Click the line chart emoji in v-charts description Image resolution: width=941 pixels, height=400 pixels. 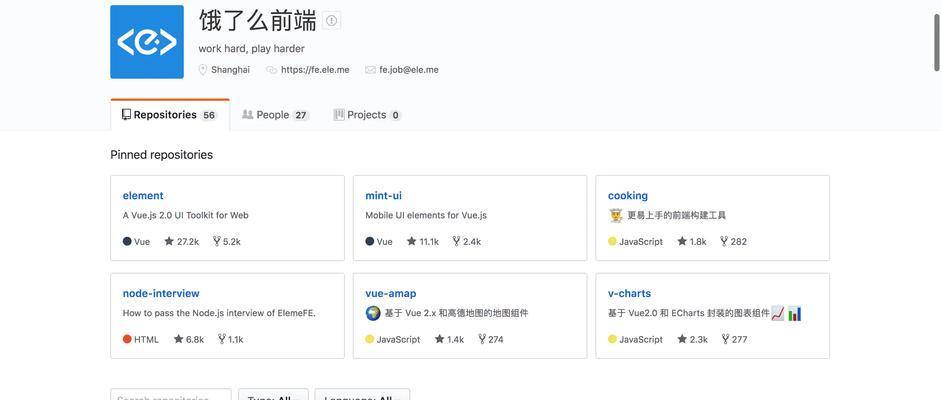pyautogui.click(x=778, y=313)
